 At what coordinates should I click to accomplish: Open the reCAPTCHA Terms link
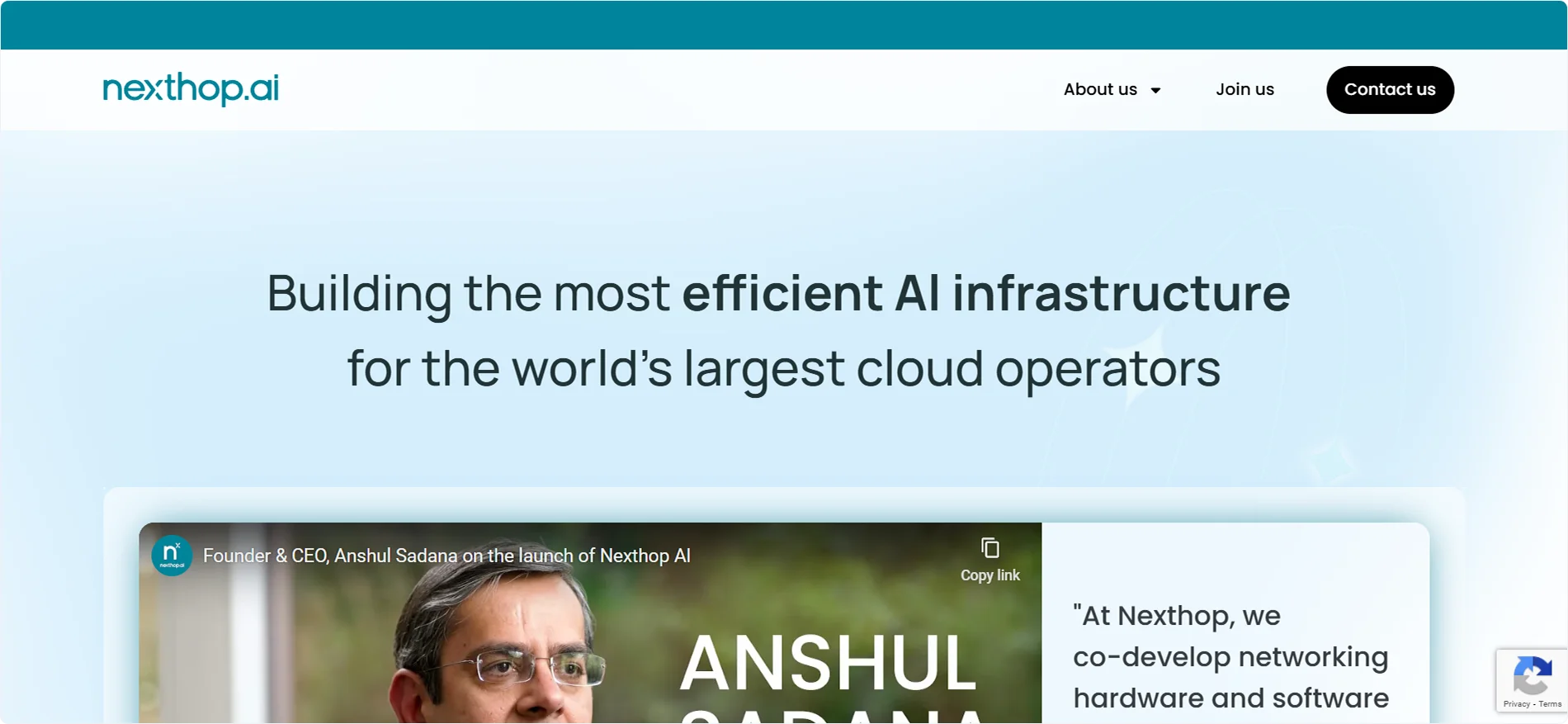point(1550,704)
